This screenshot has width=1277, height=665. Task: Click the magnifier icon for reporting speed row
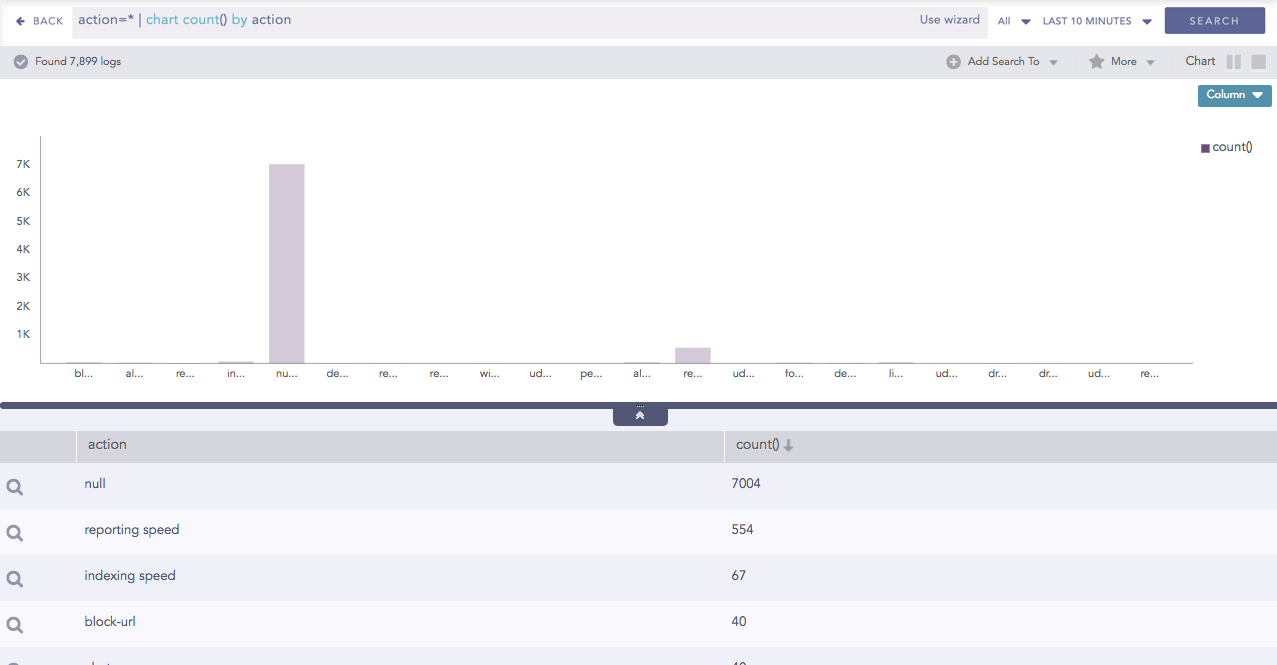[x=15, y=533]
